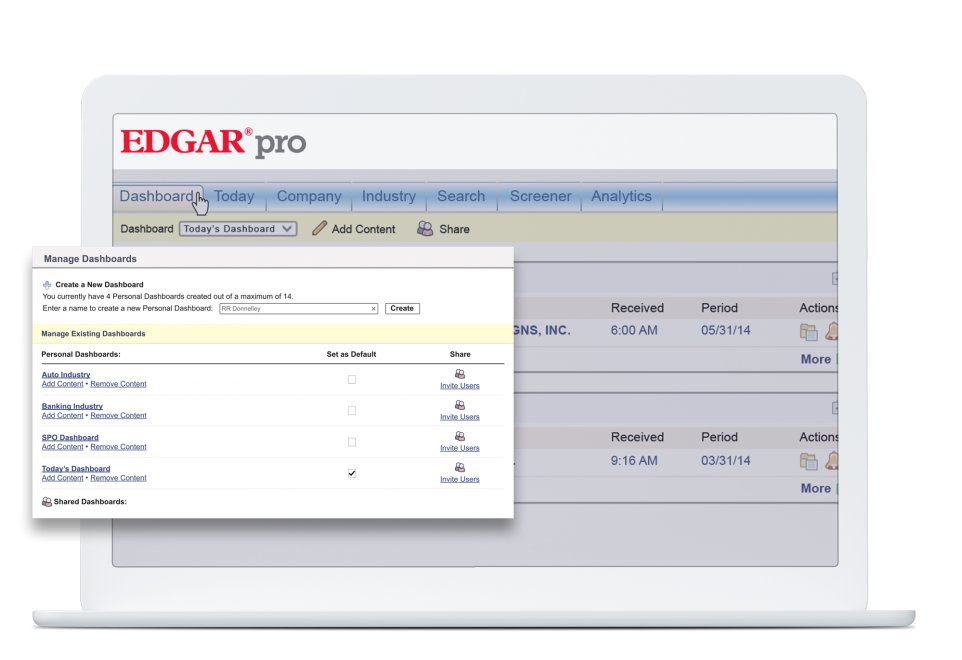This screenshot has width=962, height=660.
Task: Click the Add Content pencil icon
Action: pos(320,229)
